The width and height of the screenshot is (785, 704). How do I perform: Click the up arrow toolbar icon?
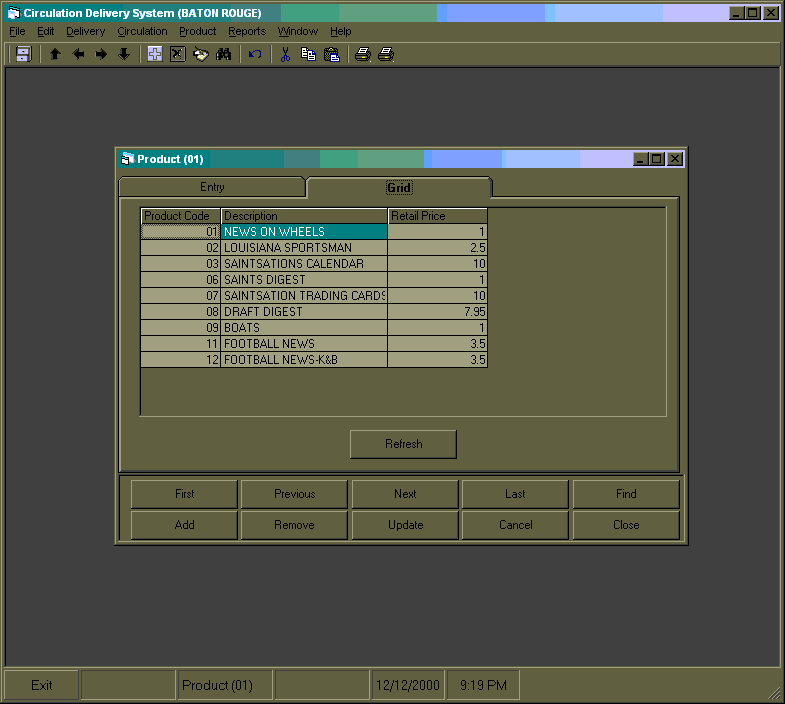55,54
